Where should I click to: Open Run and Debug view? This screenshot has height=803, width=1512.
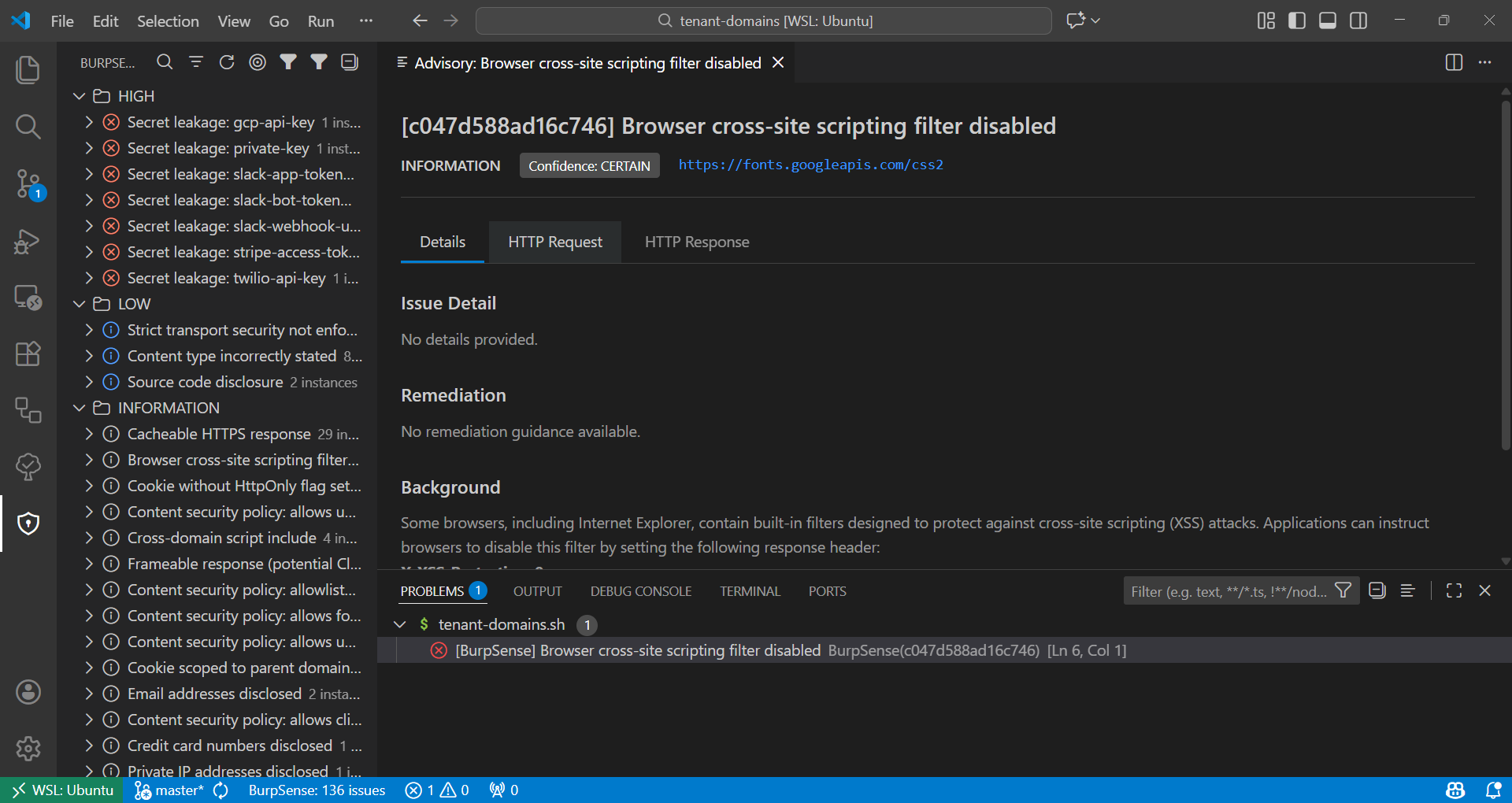pos(28,240)
